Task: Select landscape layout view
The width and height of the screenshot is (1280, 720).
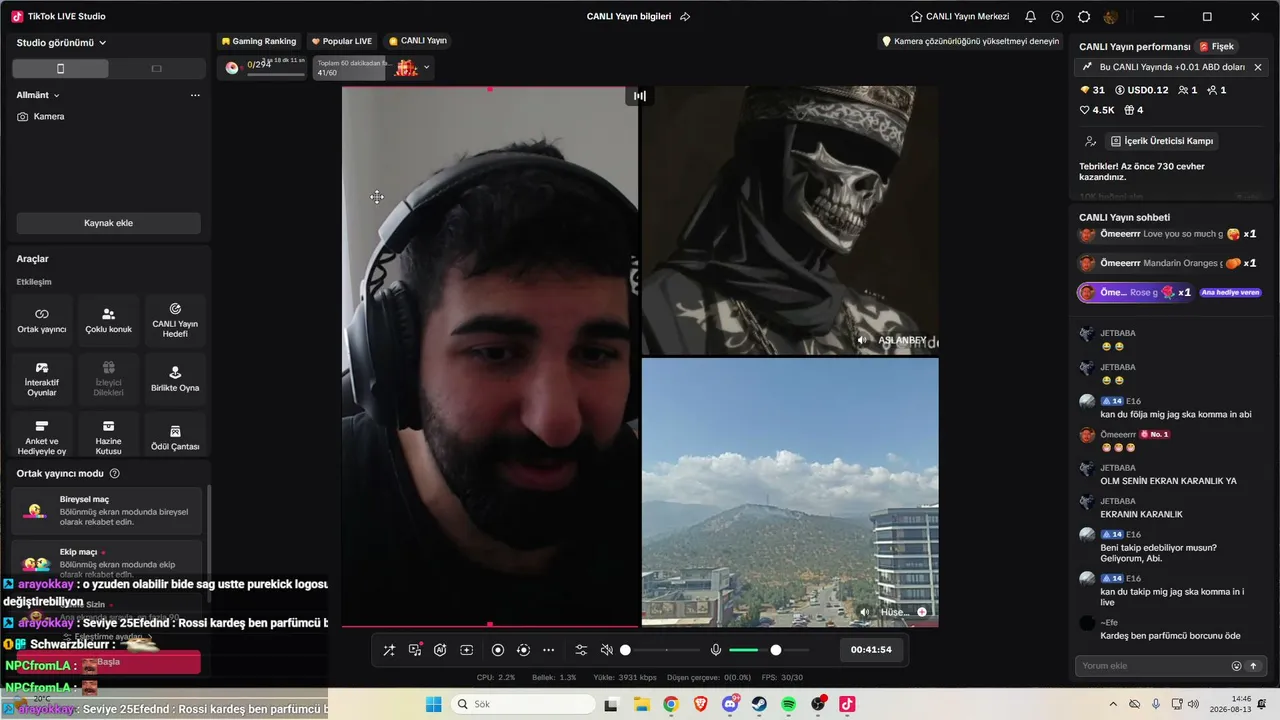Action: pos(156,69)
